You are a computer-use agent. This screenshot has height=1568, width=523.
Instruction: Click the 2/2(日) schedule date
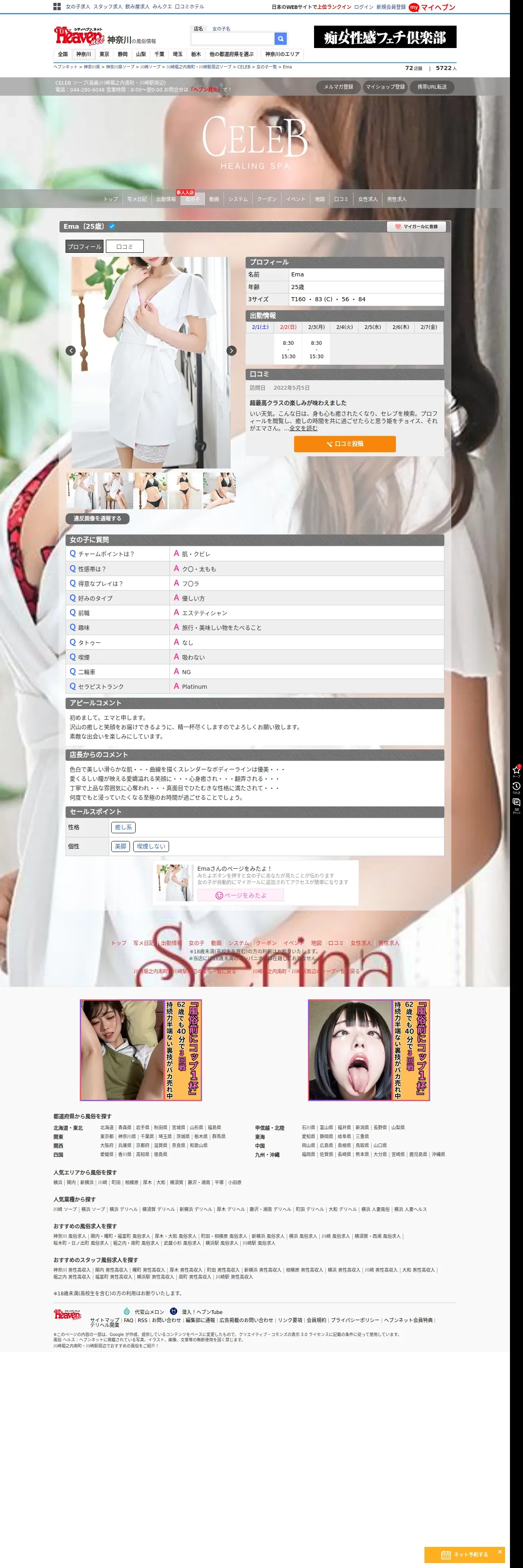[288, 327]
